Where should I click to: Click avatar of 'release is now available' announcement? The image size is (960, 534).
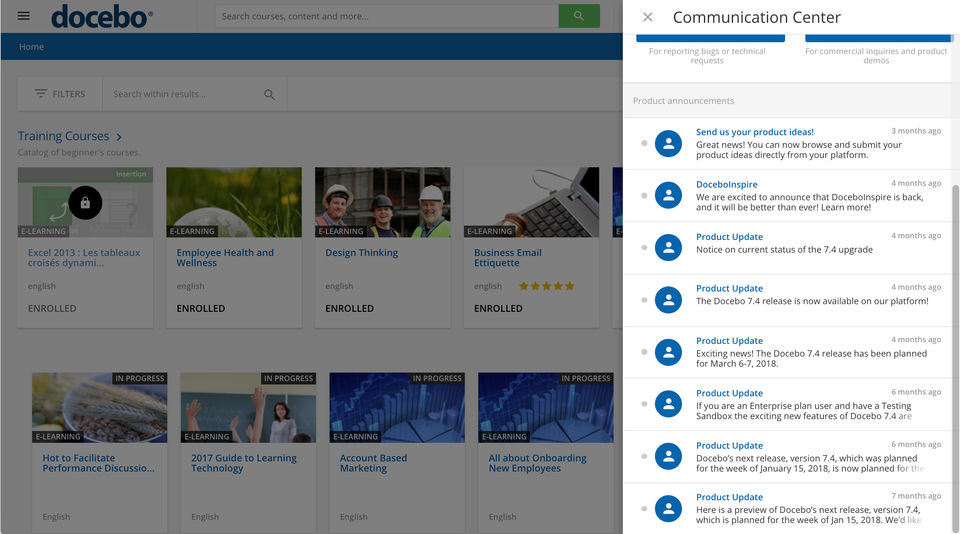tap(668, 300)
